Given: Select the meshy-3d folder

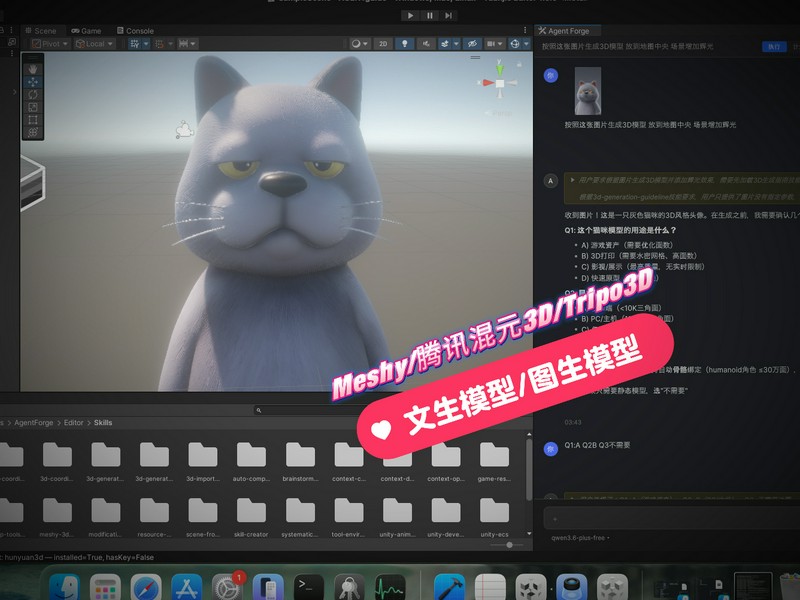Looking at the screenshot, I should [x=57, y=517].
